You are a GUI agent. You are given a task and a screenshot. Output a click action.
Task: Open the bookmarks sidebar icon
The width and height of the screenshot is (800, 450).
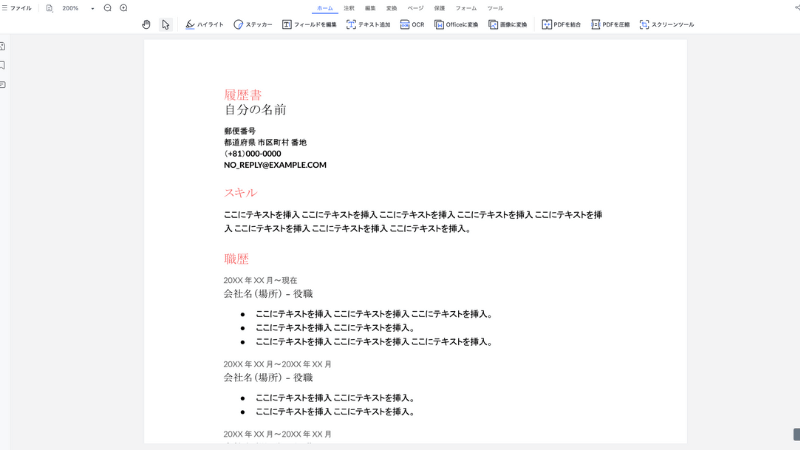pos(3,65)
